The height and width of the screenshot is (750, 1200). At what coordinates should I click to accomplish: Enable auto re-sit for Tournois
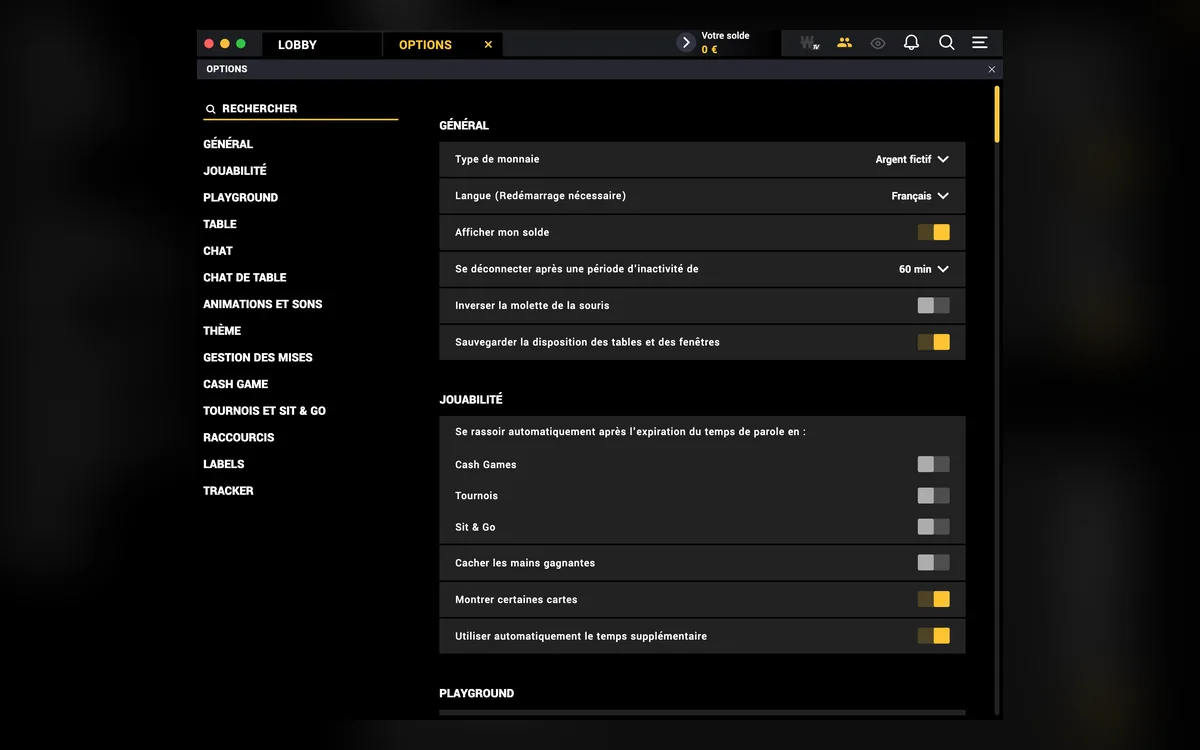point(934,496)
